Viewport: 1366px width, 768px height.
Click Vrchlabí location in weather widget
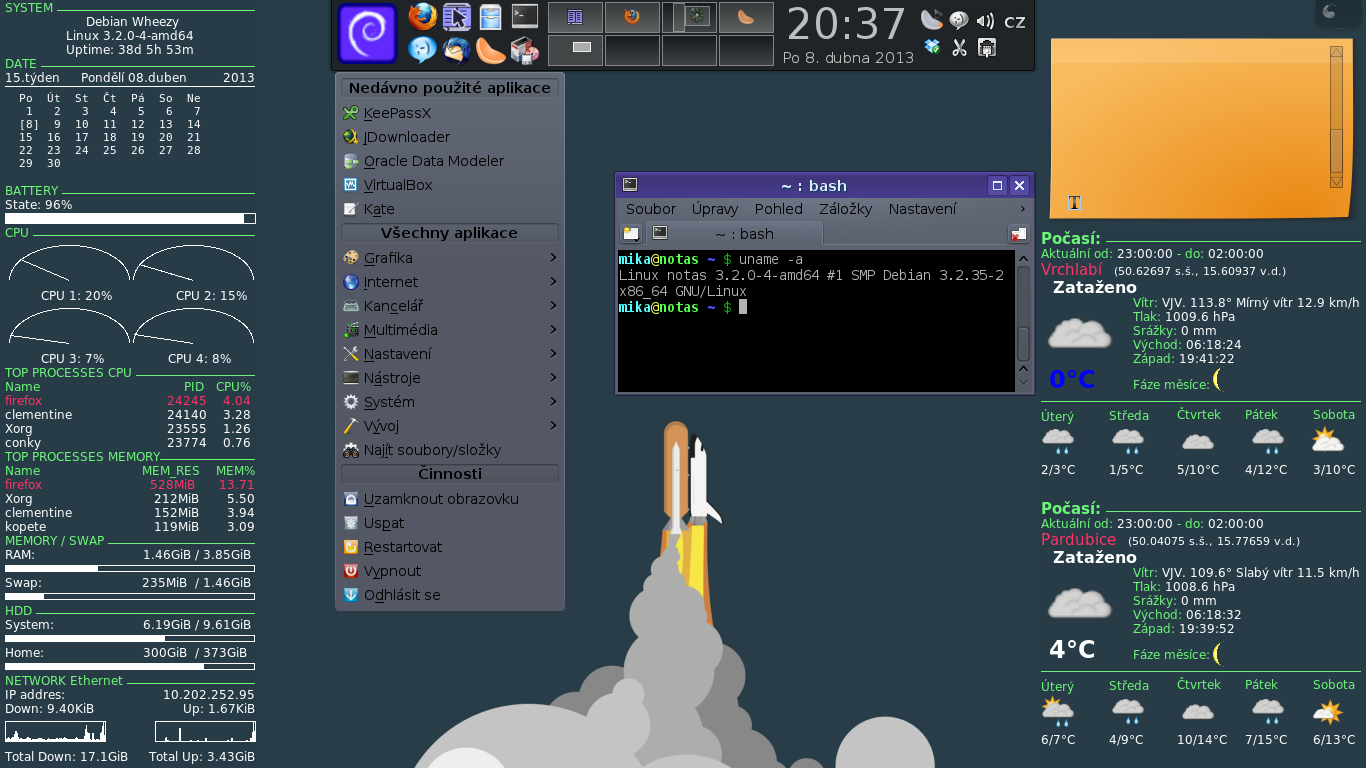[x=1071, y=269]
